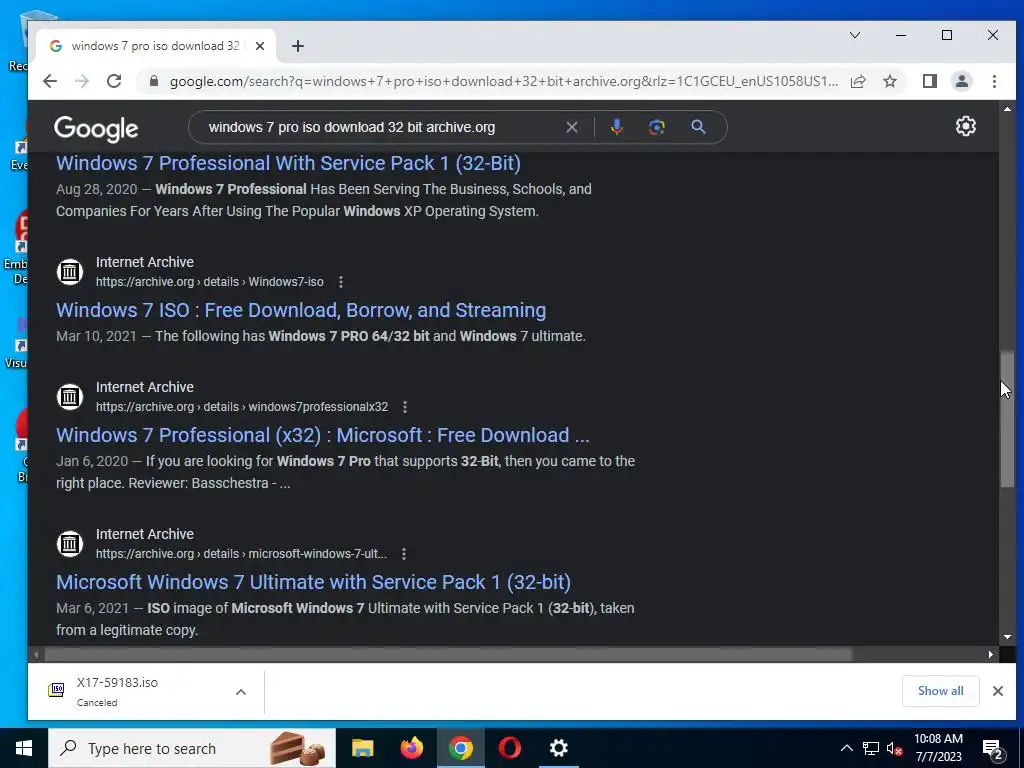
Task: Close the windows 7 pro iso tab
Action: [x=260, y=46]
